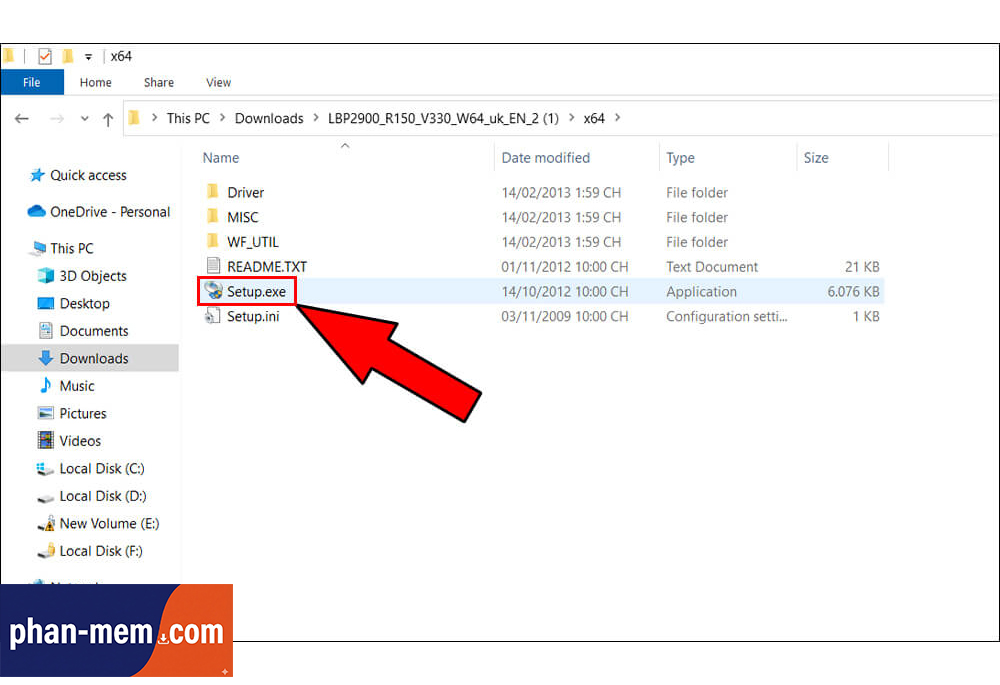Open the Share ribbon tab
The width and height of the screenshot is (1000, 685).
tap(158, 82)
